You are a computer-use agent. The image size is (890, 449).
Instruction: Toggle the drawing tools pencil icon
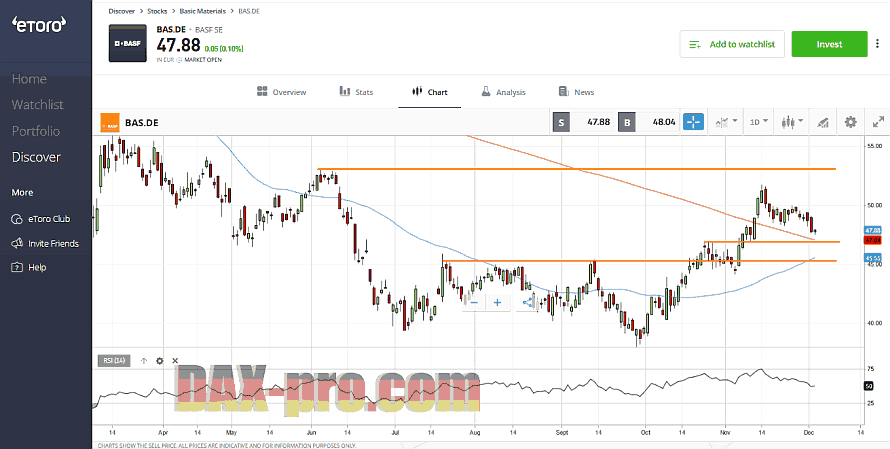pyautogui.click(x=822, y=122)
